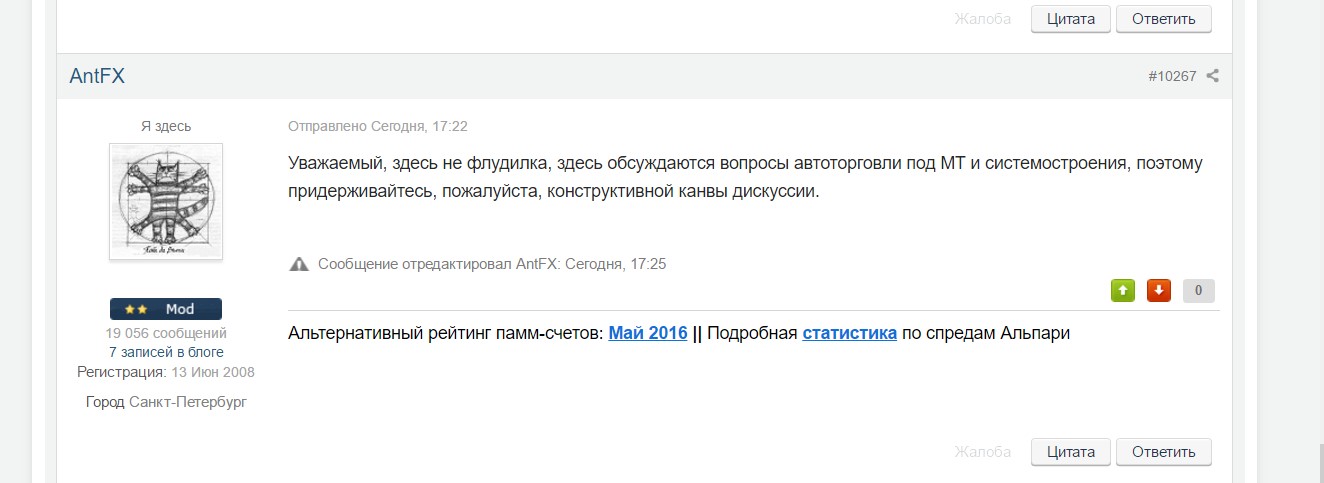
Task: Upvote the post with green arrow
Action: pos(1123,291)
